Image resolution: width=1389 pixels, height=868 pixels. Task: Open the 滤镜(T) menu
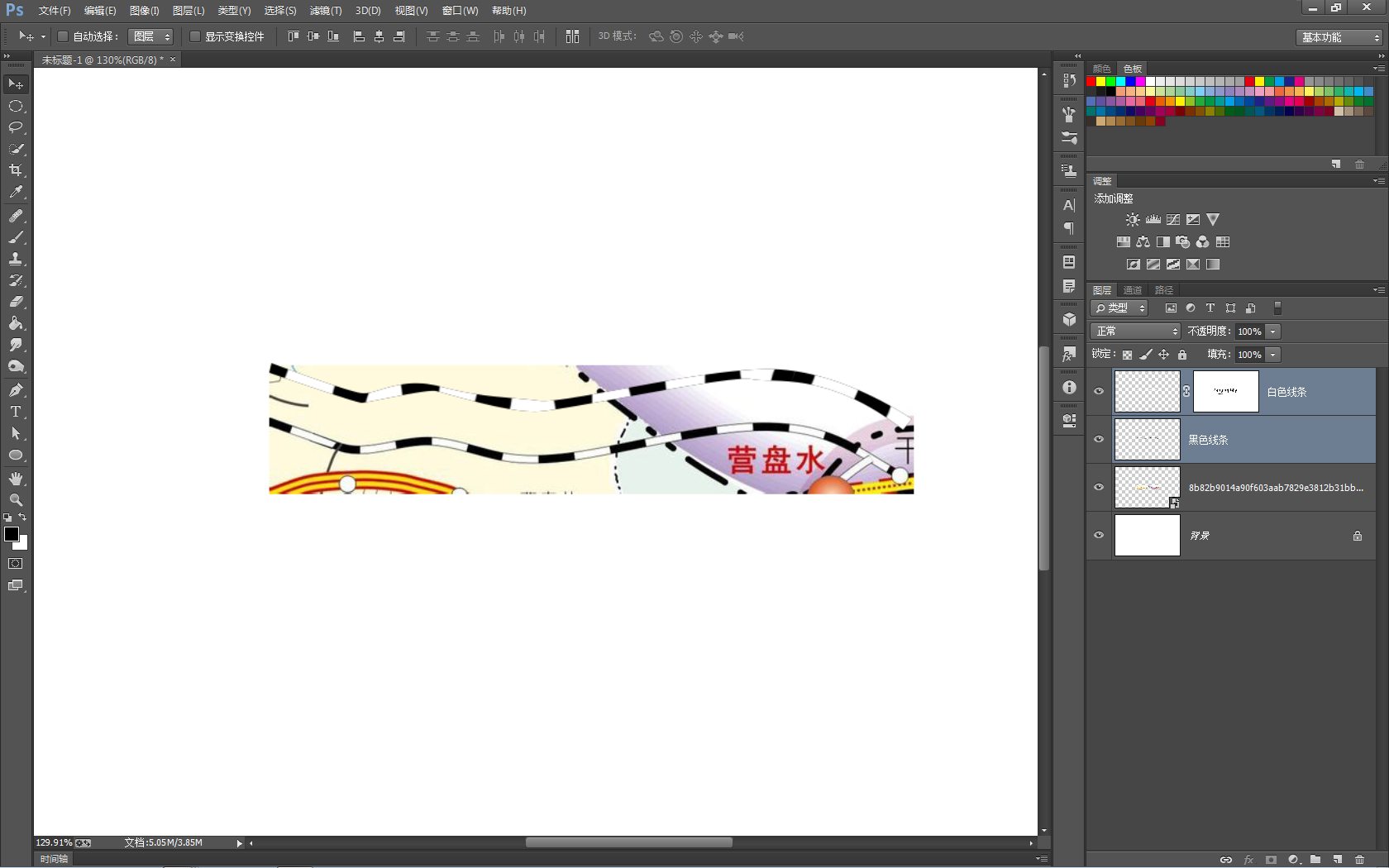click(x=325, y=11)
